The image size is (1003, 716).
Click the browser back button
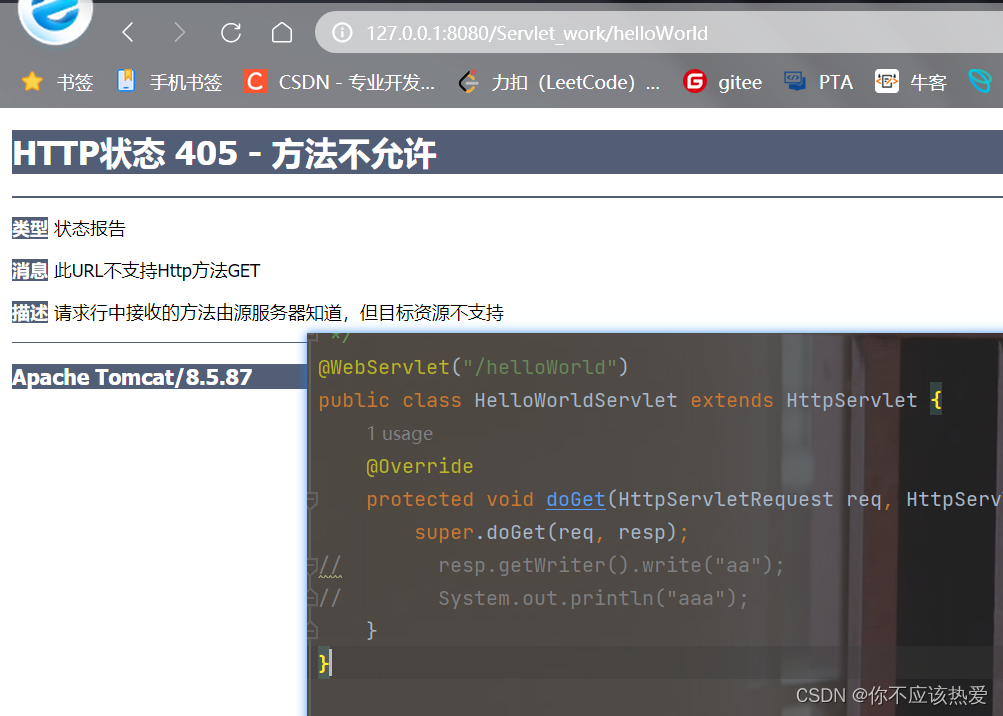coord(127,31)
